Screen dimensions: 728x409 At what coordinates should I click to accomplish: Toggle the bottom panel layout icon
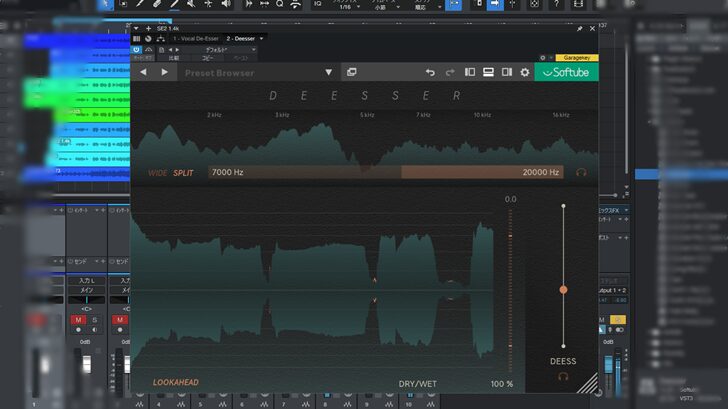click(x=488, y=72)
